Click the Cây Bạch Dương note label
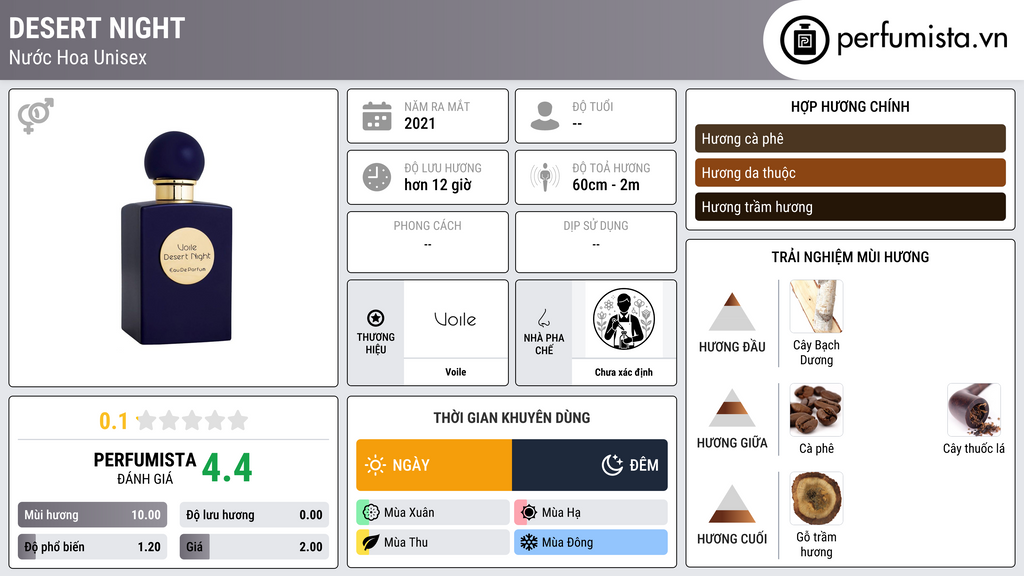The height and width of the screenshot is (576, 1024). coord(816,352)
